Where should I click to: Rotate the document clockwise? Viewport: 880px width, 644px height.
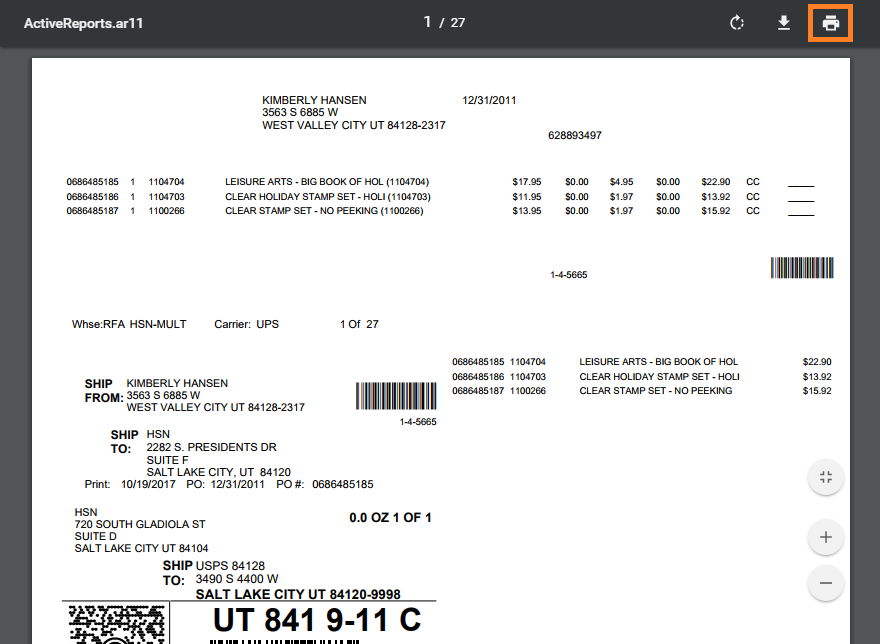point(737,23)
